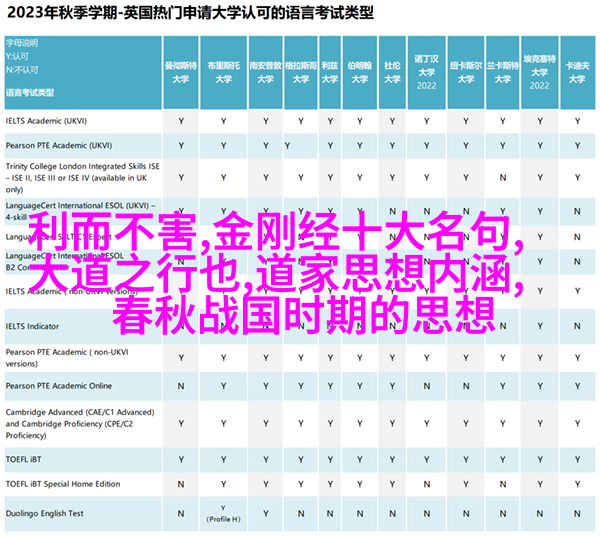This screenshot has width=600, height=536.
Task: Click LanguageCert ESOL (UKVI) 4-skill N under 杜伦大学
Action: coord(393,211)
